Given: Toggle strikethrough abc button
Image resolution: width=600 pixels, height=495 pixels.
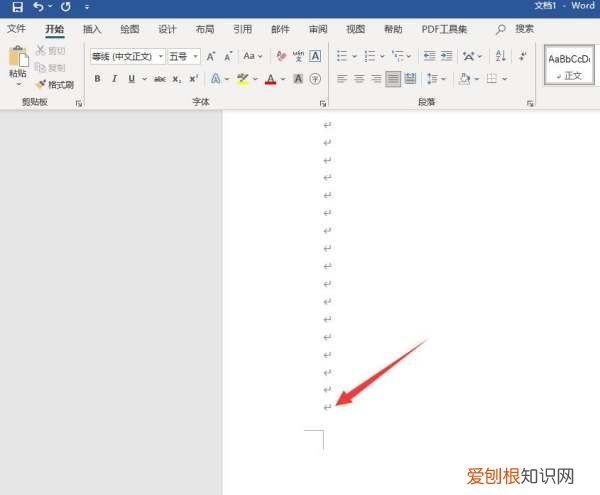Looking at the screenshot, I should point(160,79).
